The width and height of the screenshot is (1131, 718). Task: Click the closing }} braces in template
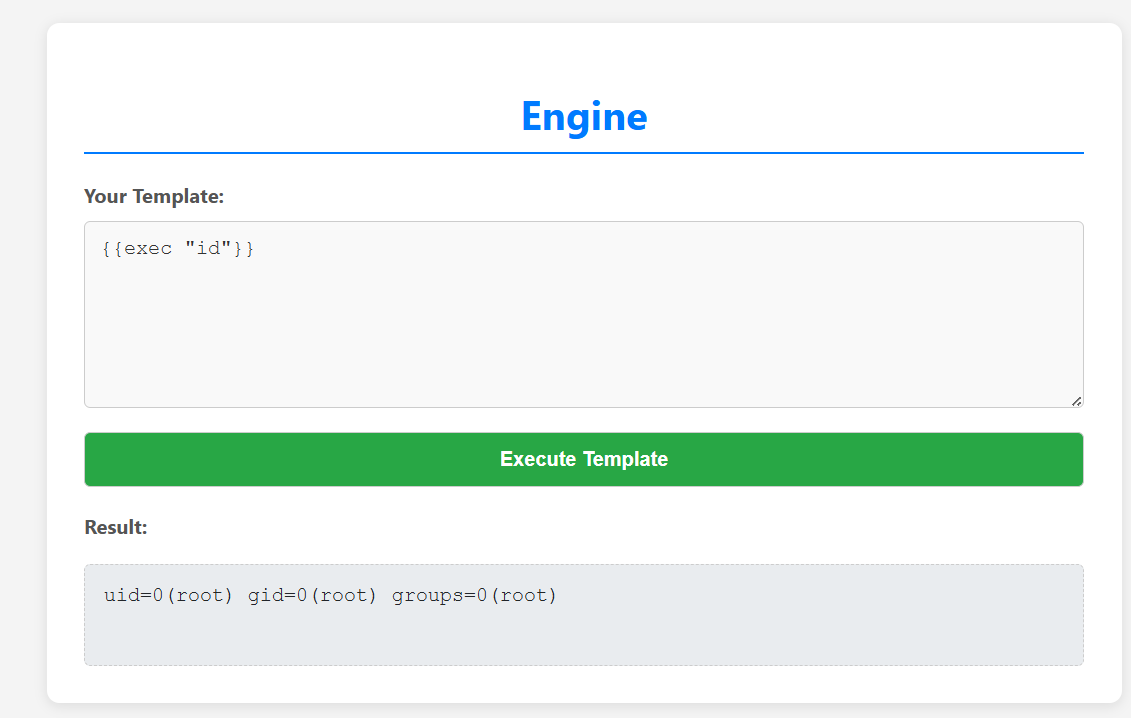(244, 249)
